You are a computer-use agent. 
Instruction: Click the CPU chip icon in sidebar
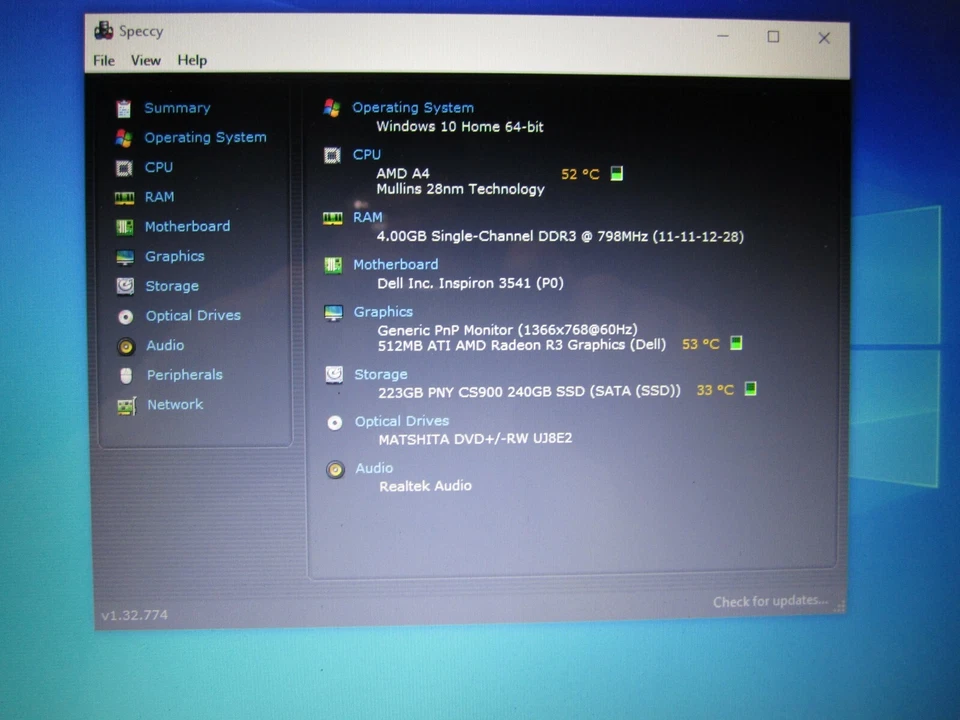pyautogui.click(x=124, y=168)
